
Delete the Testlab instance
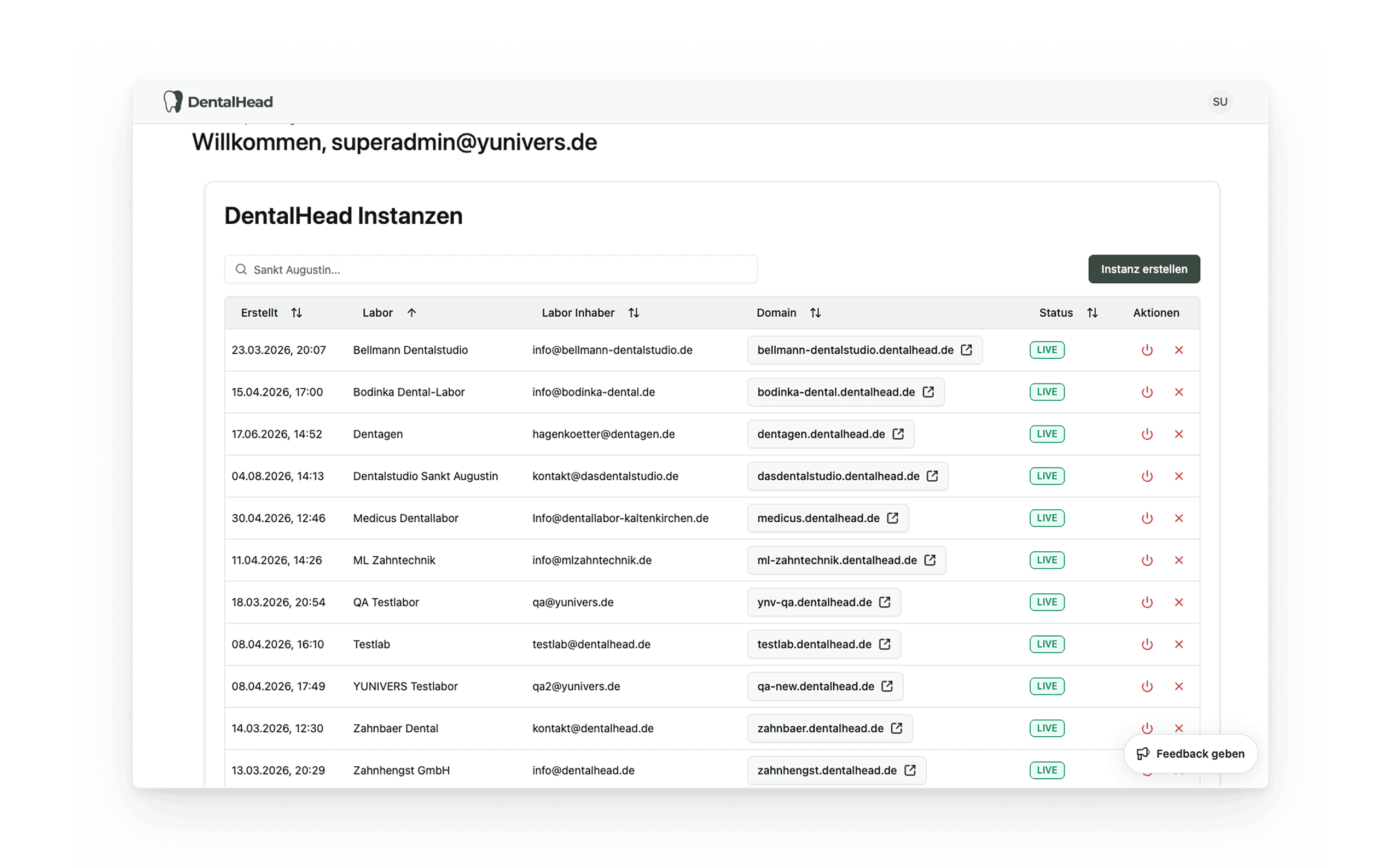(1178, 644)
